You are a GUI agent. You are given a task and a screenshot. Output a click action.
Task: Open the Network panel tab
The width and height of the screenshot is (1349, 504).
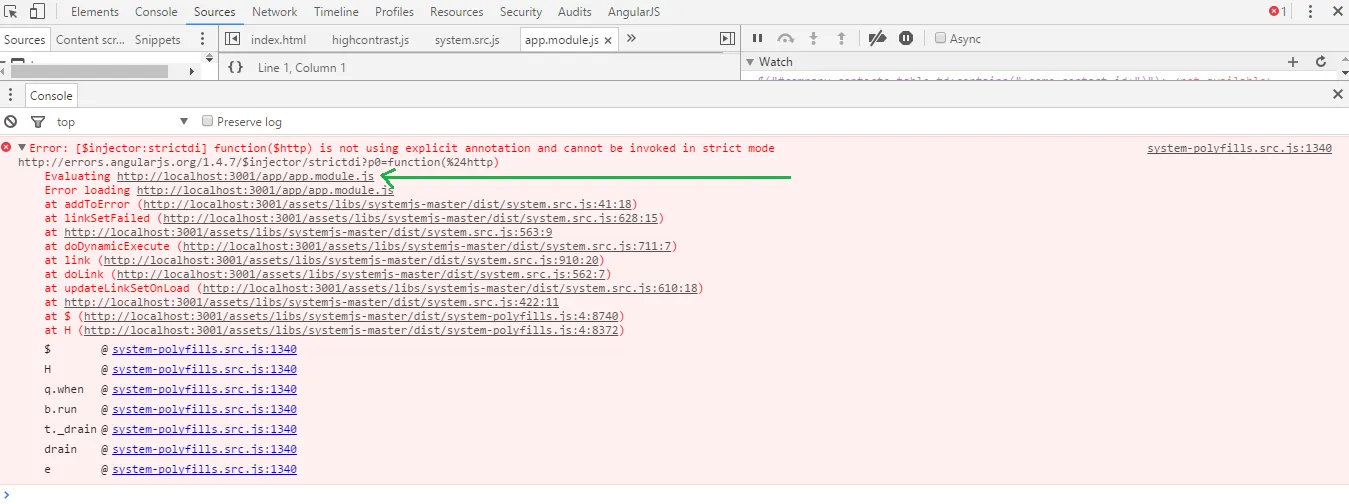pos(274,12)
